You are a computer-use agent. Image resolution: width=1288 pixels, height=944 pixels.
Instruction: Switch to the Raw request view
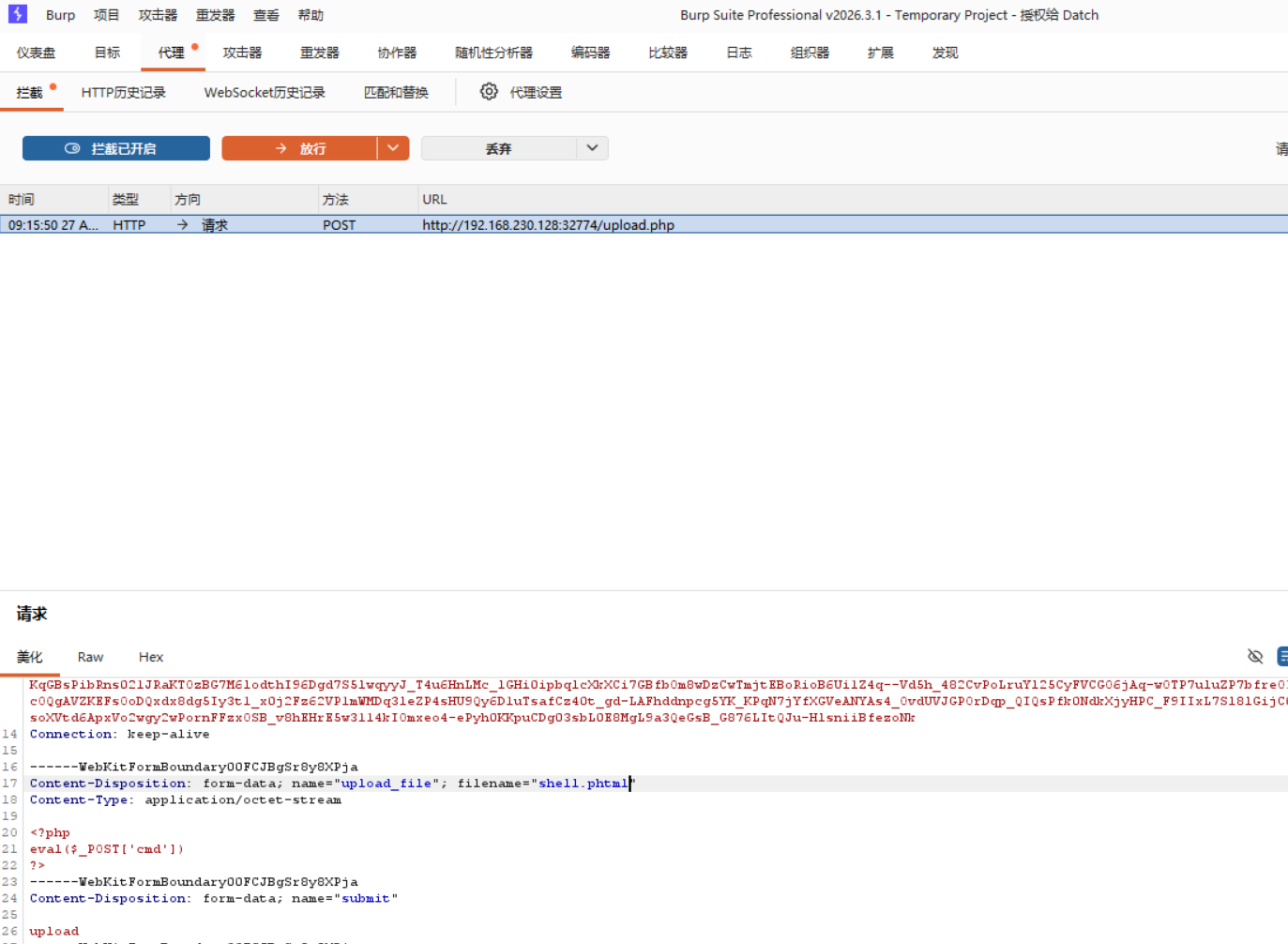point(90,657)
